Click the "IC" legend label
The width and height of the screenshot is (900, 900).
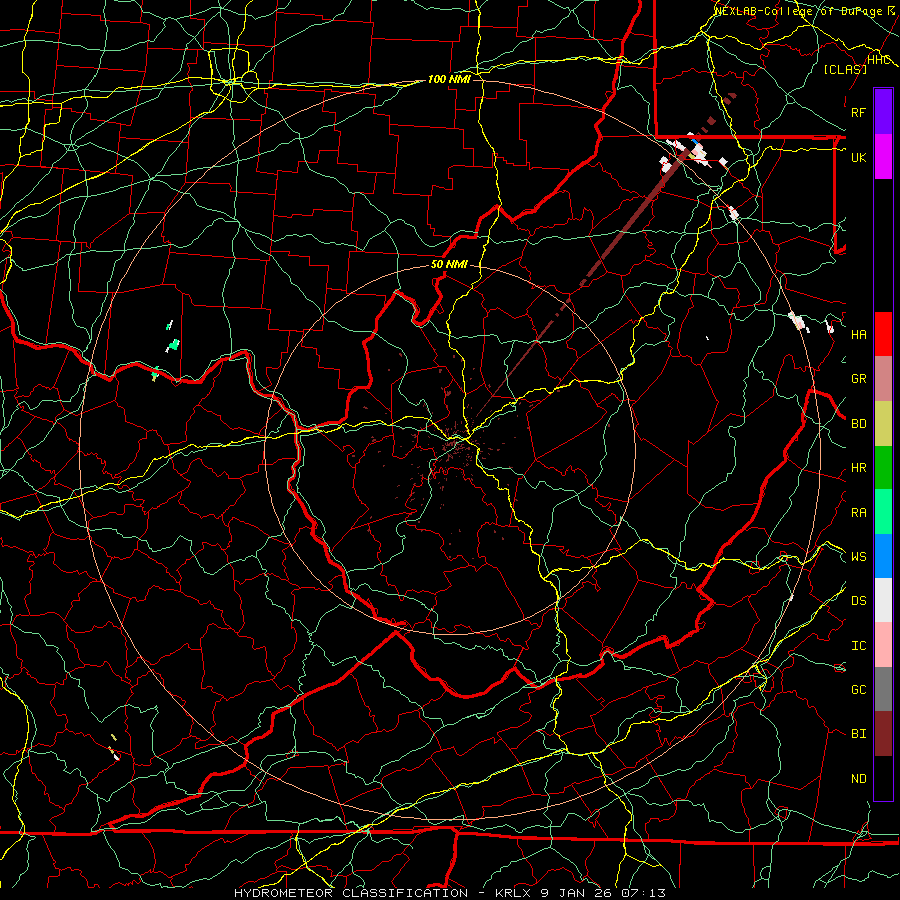(x=858, y=646)
